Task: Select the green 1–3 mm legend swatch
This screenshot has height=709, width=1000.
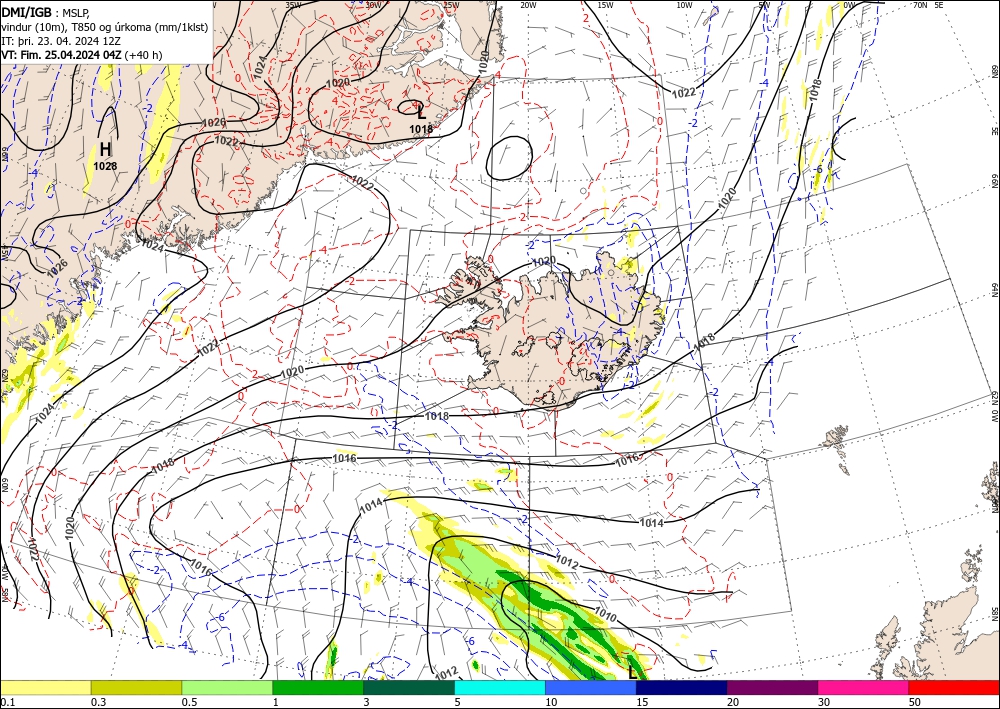Action: pos(318,687)
